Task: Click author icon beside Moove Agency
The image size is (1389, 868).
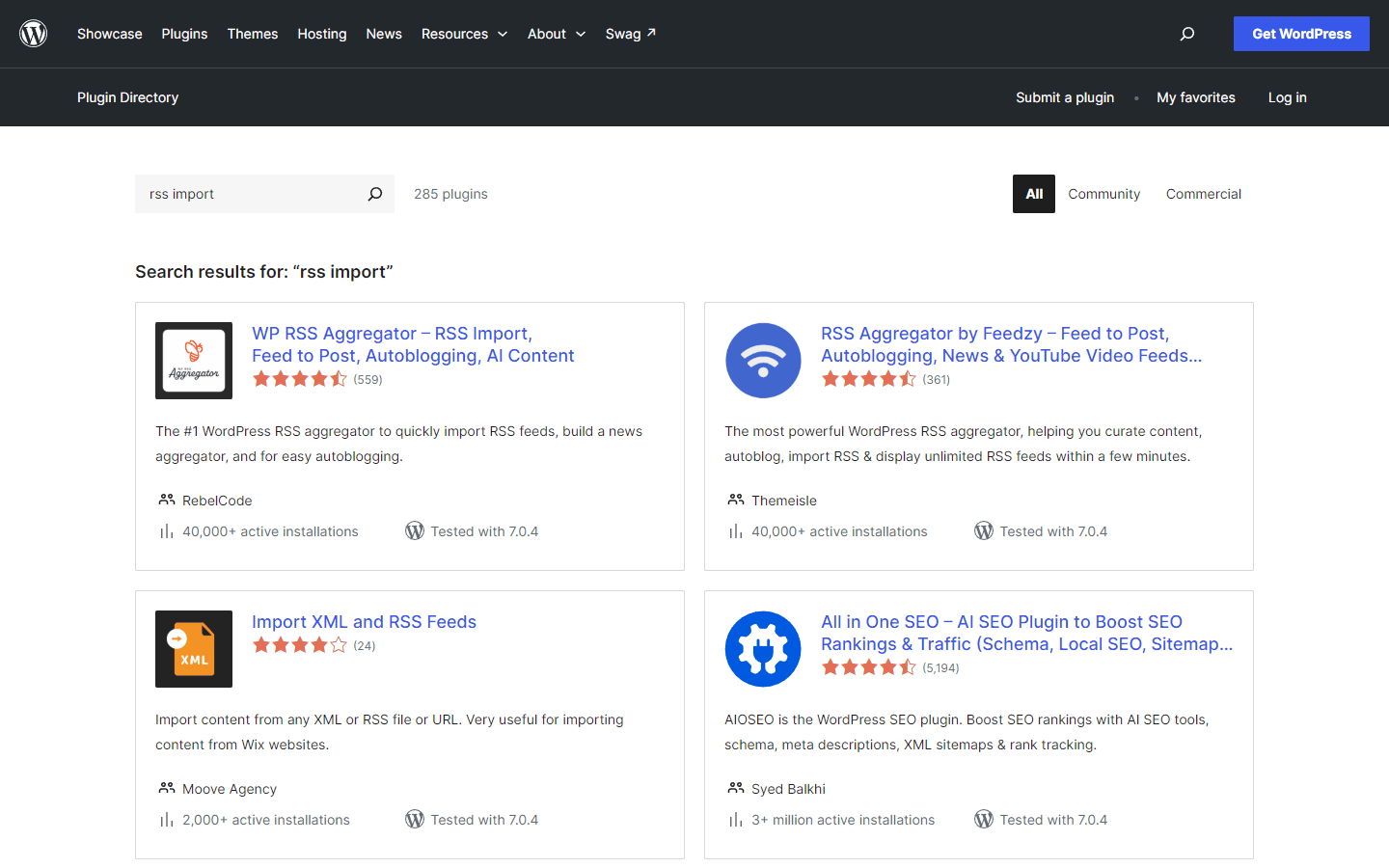Action: point(167,788)
